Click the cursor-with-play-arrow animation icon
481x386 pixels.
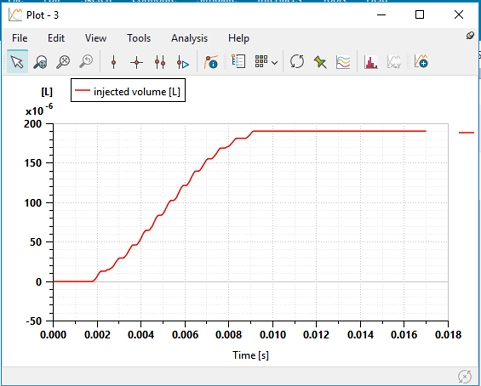(x=183, y=62)
